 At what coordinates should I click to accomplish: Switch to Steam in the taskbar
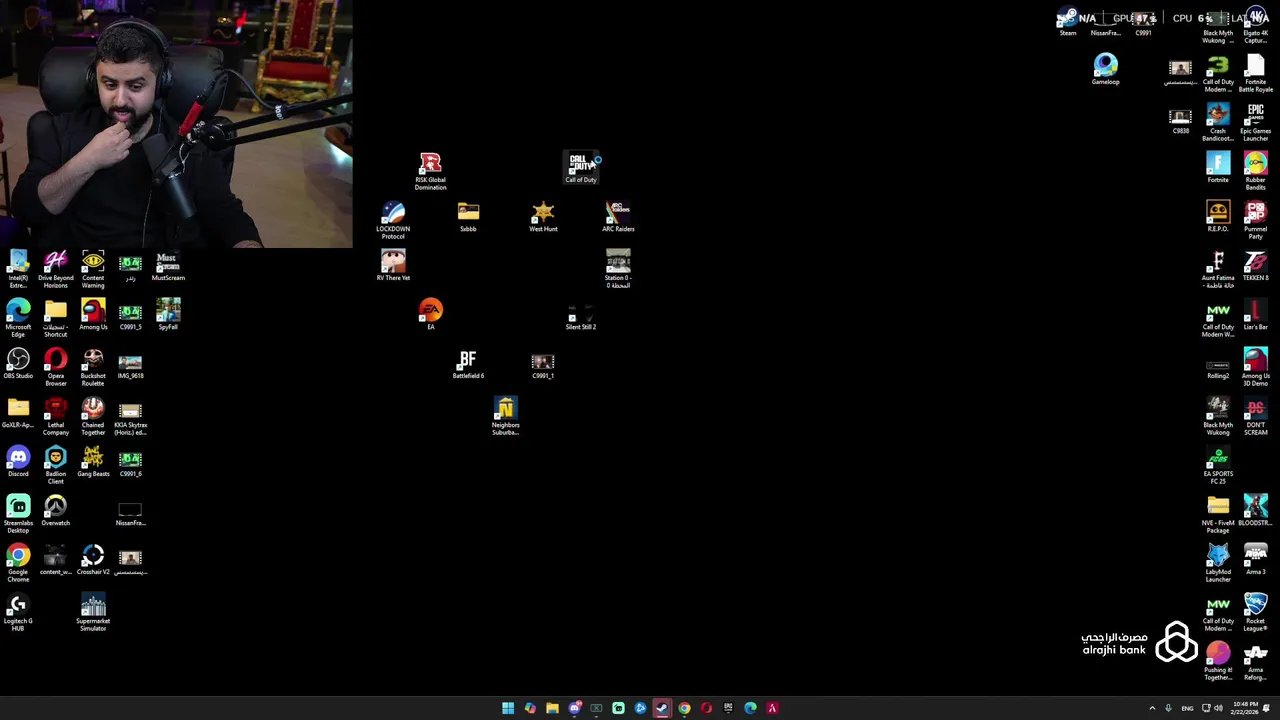[x=662, y=708]
